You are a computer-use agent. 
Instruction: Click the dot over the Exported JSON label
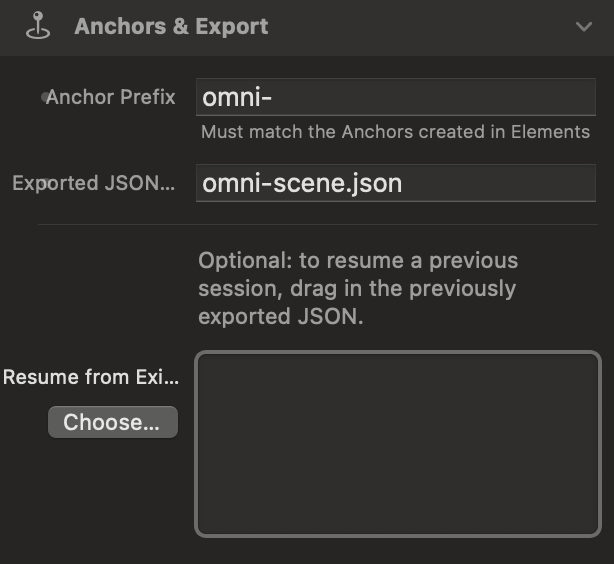point(46,183)
